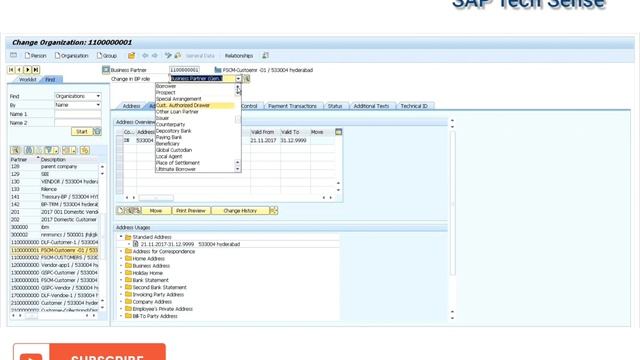Image resolution: width=640 pixels, height=360 pixels.
Task: Open the Address tab
Action: [x=131, y=106]
